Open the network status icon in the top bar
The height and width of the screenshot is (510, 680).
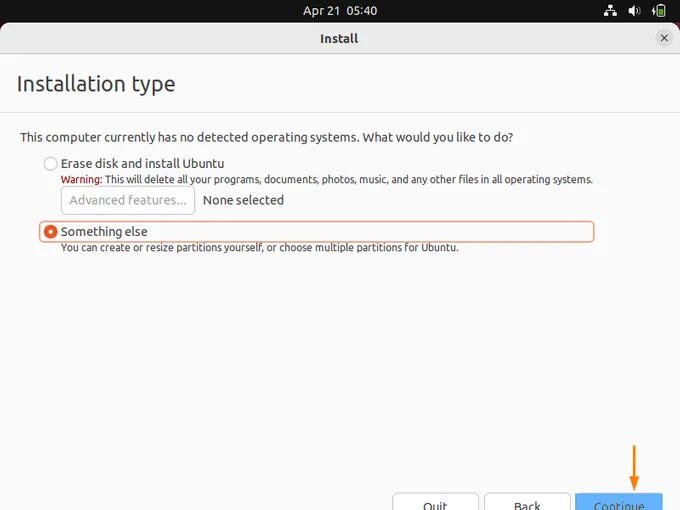(610, 10)
